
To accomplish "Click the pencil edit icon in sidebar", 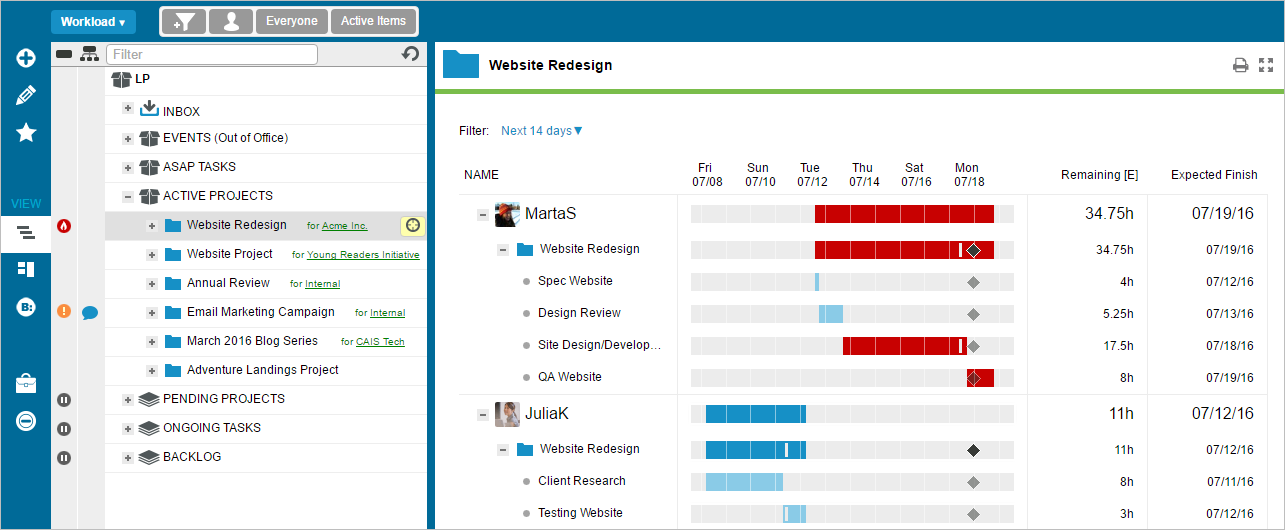I will (x=26, y=96).
